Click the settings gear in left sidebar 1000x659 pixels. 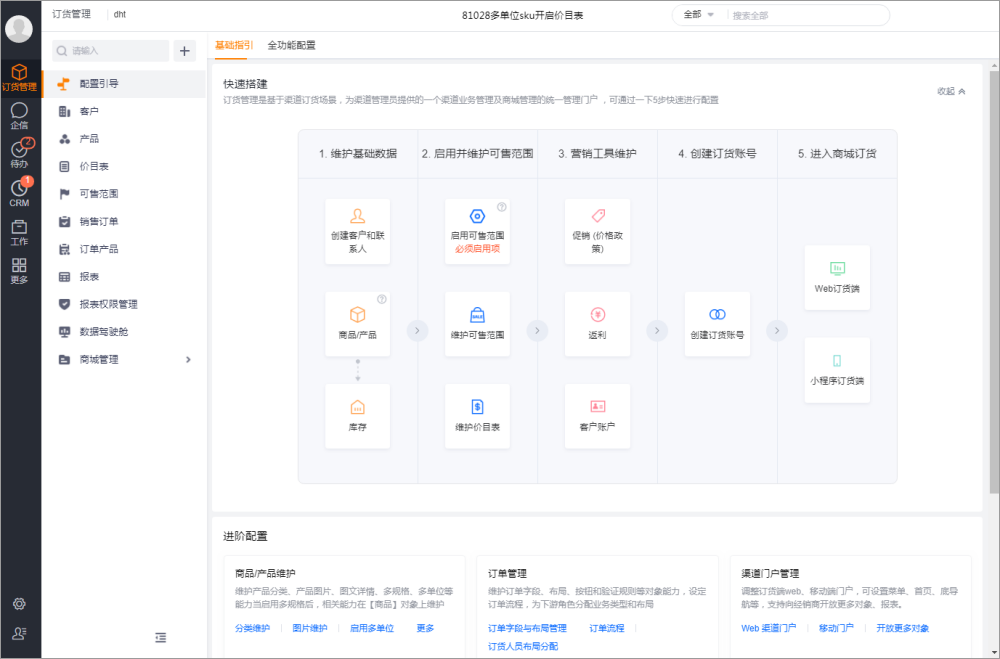(19, 604)
